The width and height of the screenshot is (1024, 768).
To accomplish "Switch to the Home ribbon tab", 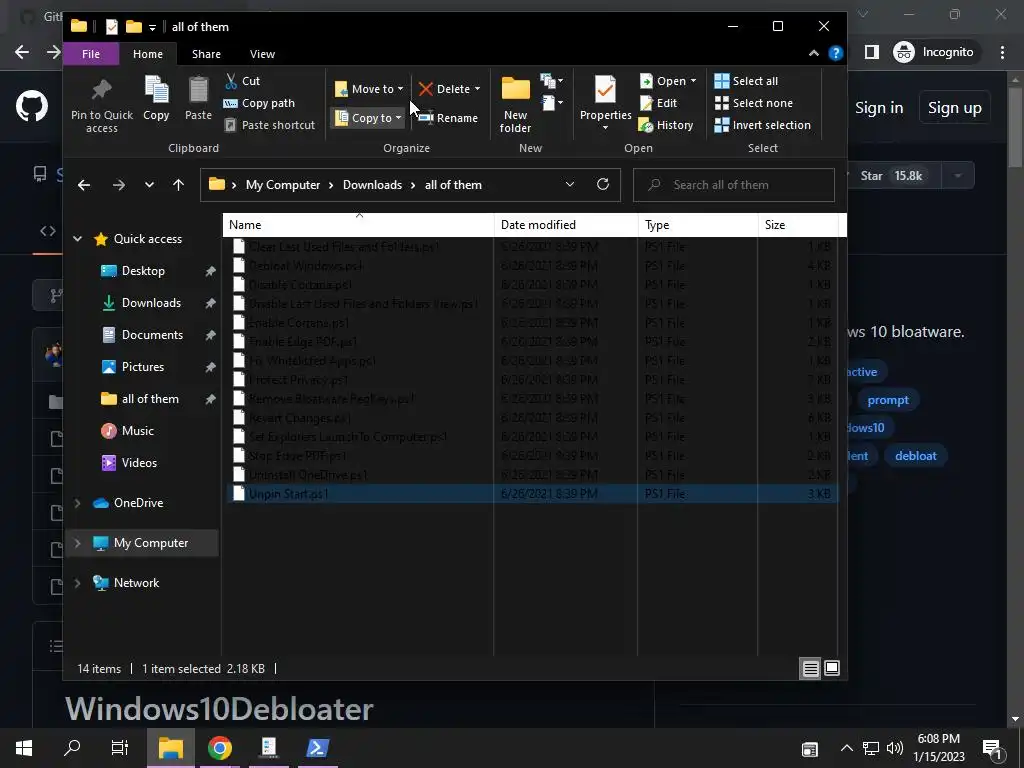I will click(x=148, y=54).
